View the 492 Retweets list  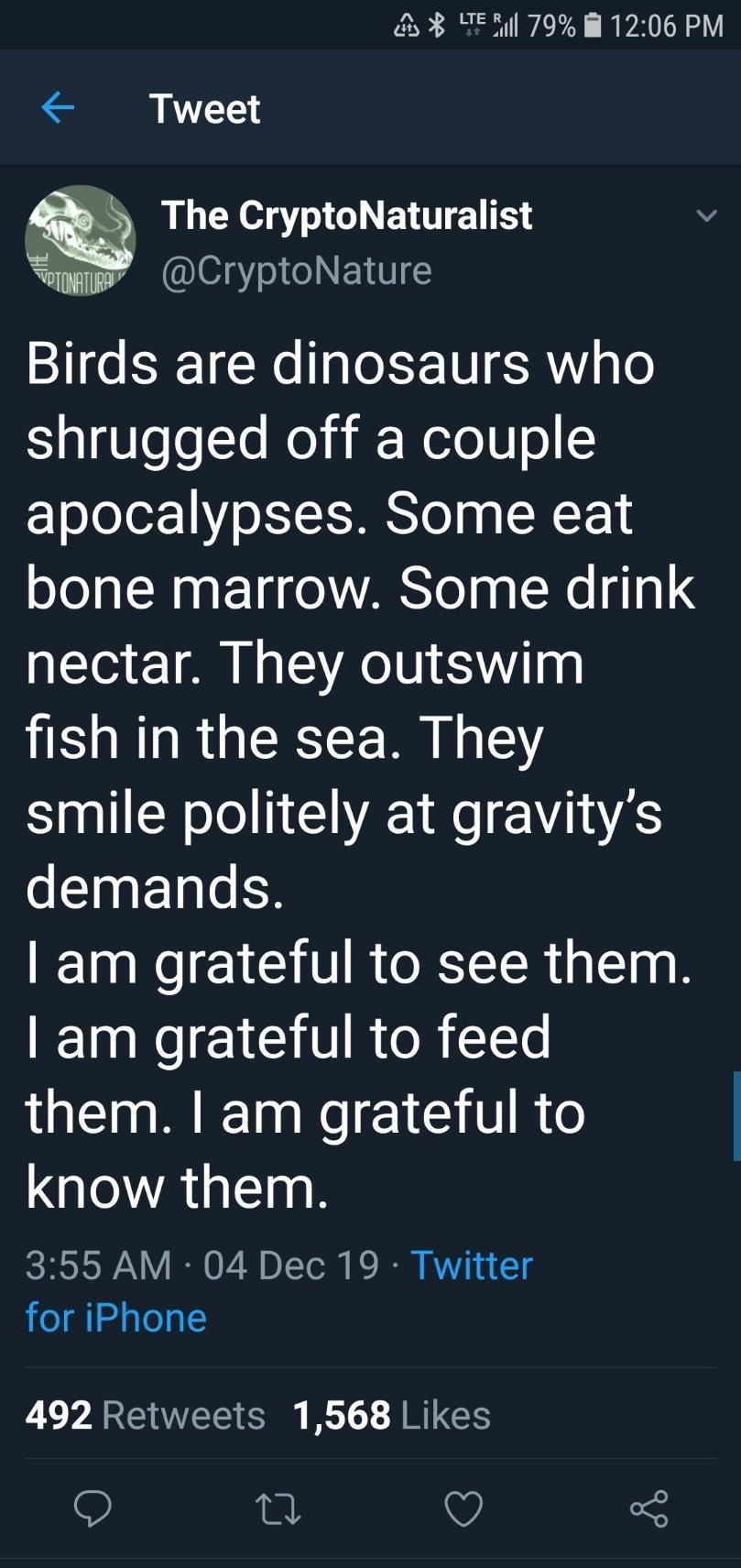146,1415
